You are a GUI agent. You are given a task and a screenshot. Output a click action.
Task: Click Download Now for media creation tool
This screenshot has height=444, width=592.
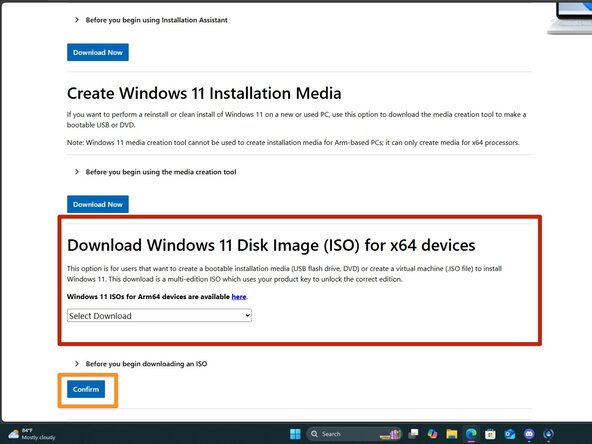98,204
